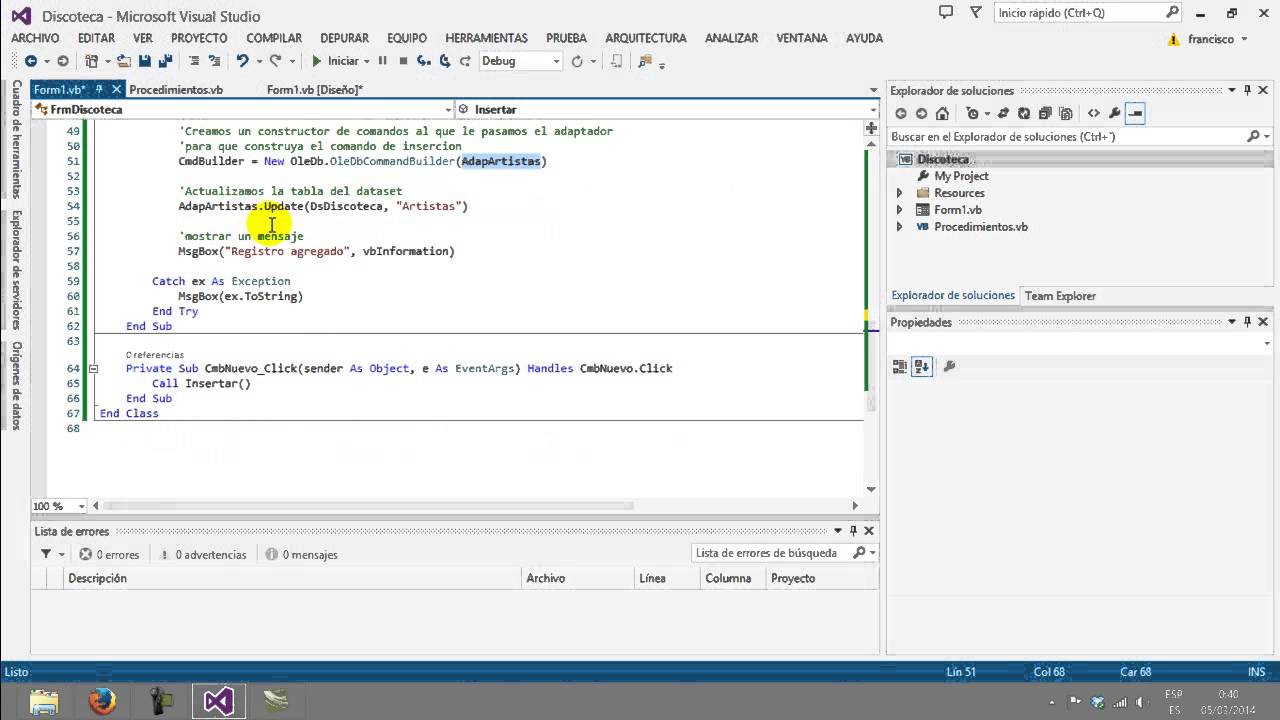Redo the last undone action
The height and width of the screenshot is (720, 1280).
click(x=275, y=61)
